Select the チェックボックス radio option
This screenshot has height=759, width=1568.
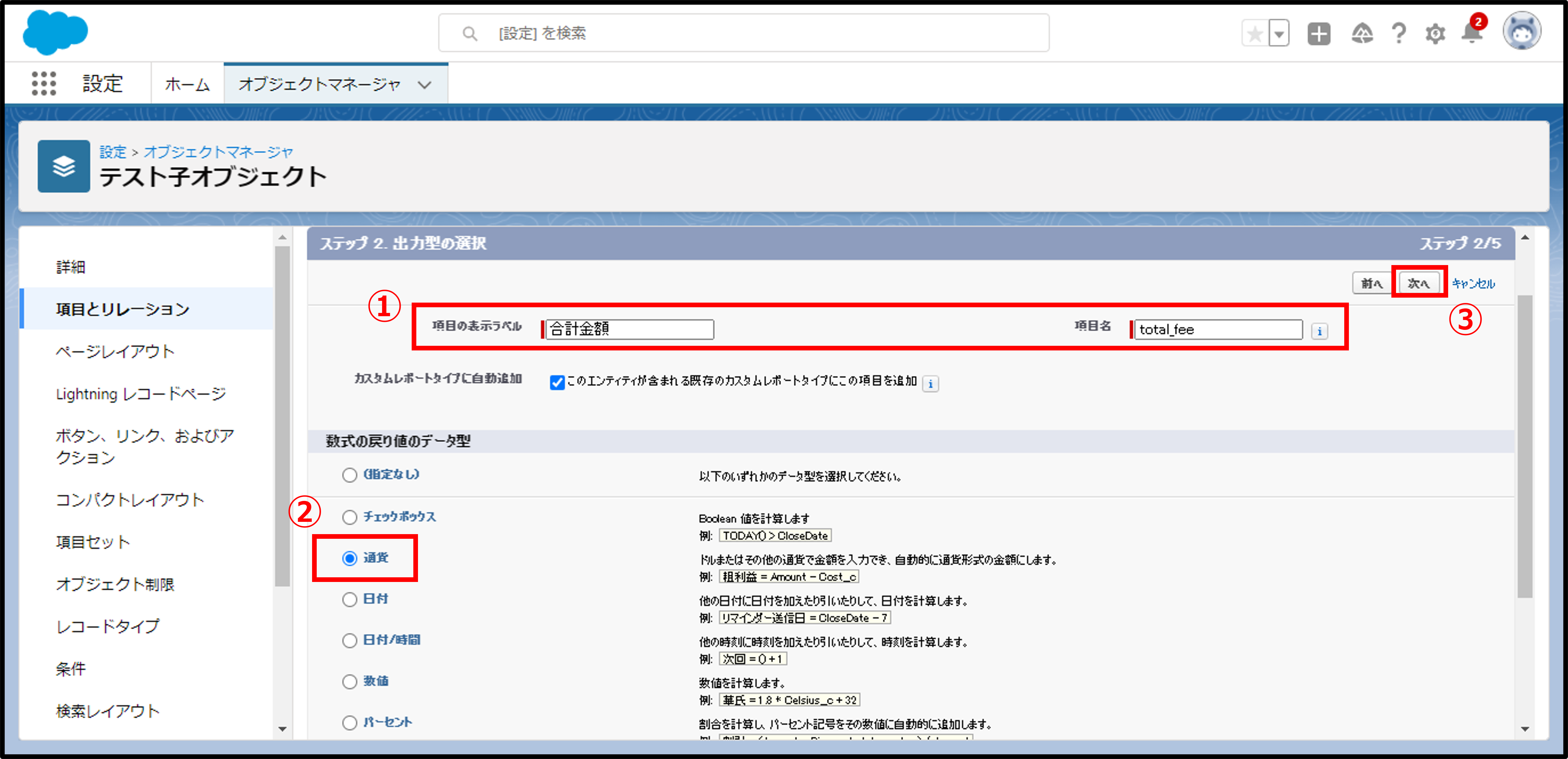[349, 517]
